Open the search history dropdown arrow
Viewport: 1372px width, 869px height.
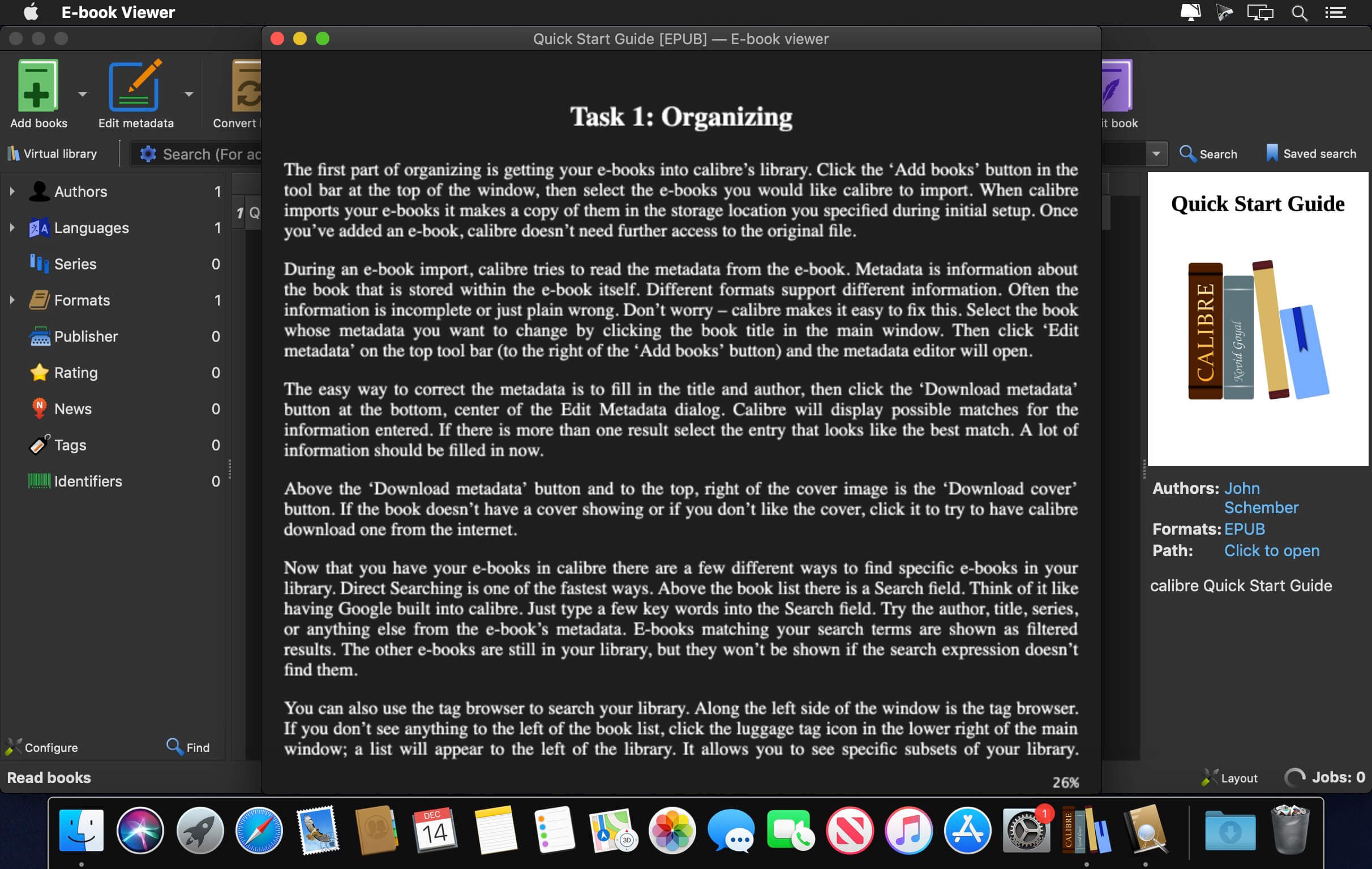tap(1156, 154)
